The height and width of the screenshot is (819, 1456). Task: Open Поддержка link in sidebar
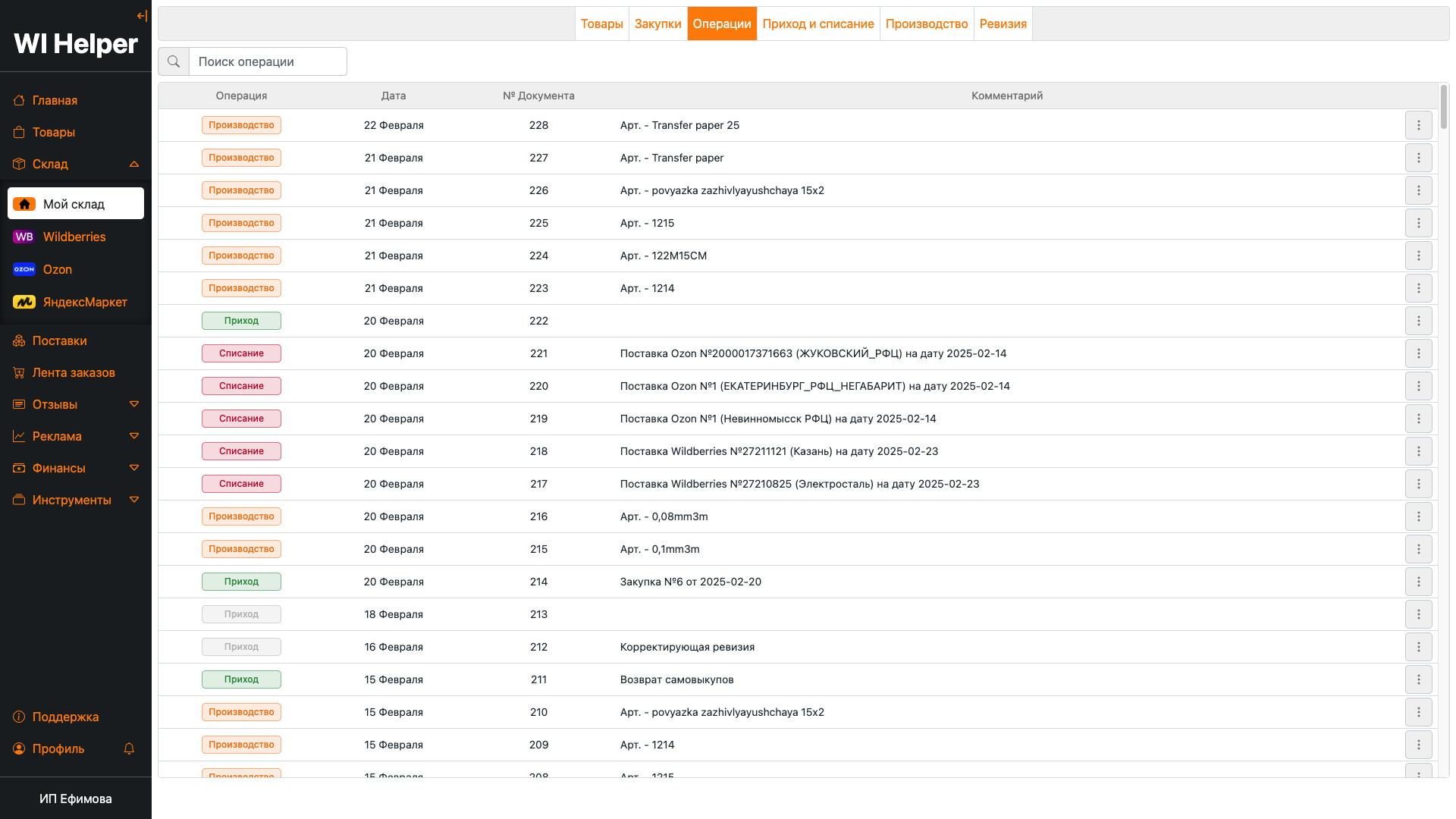[65, 717]
